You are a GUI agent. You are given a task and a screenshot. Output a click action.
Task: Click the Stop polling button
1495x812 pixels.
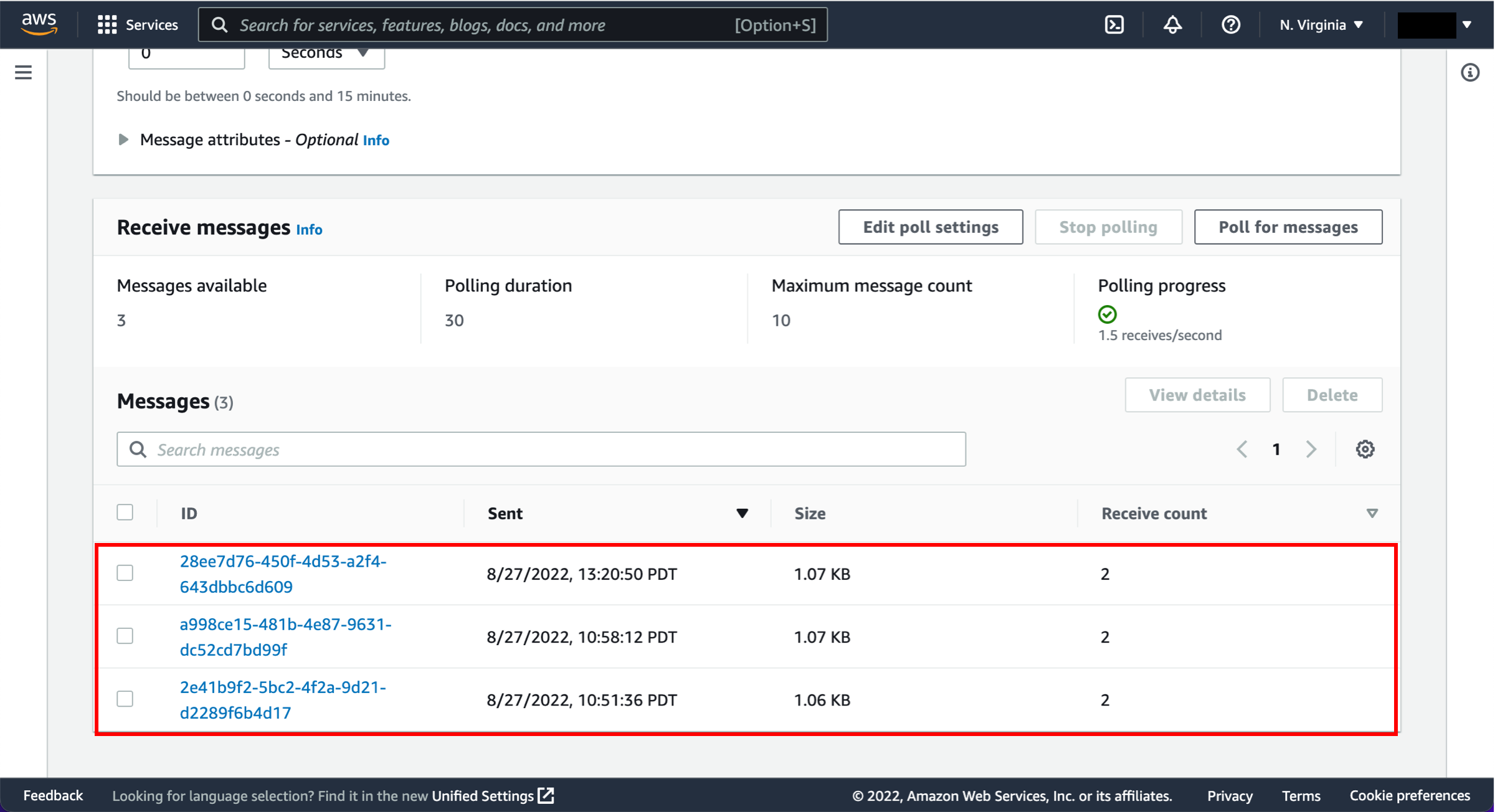click(1108, 227)
